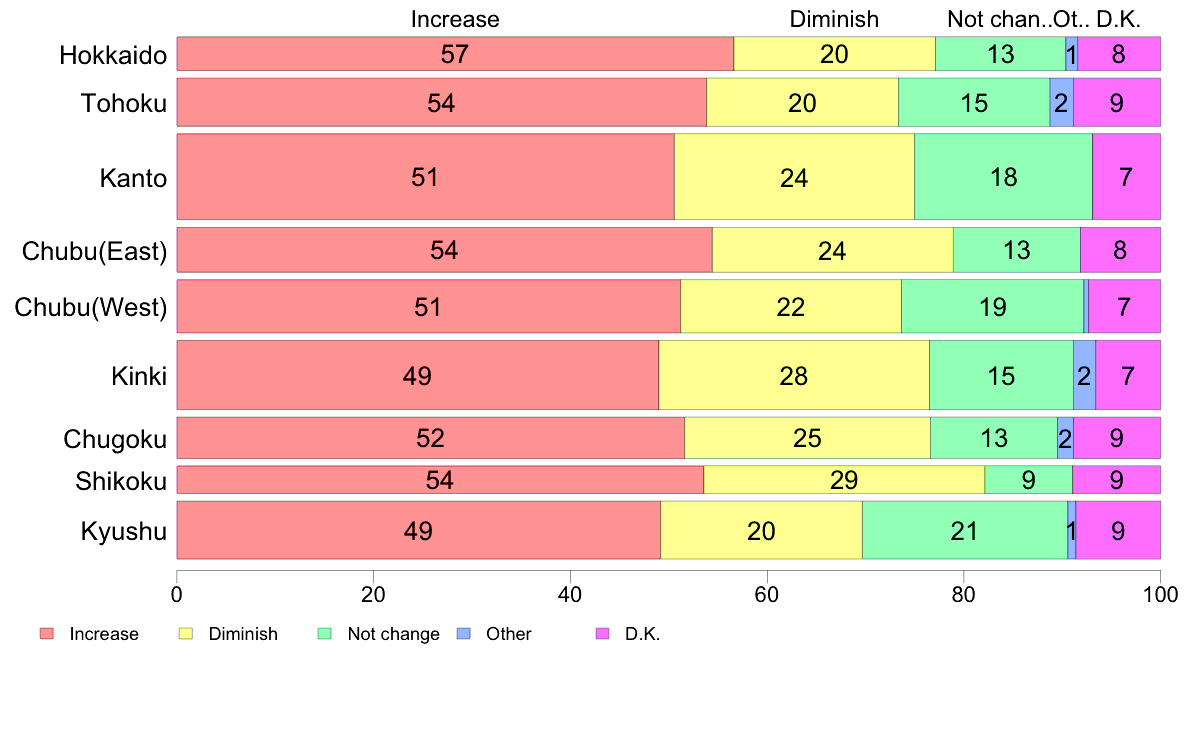Click the 100 tick label on x-axis
Image resolution: width=1188 pixels, height=736 pixels.
(1160, 594)
